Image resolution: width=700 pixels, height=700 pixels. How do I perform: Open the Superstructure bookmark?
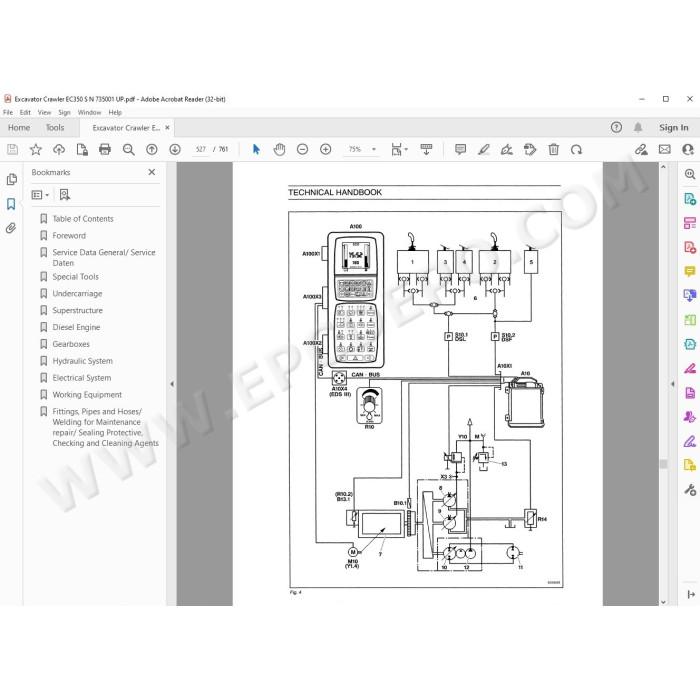point(78,310)
